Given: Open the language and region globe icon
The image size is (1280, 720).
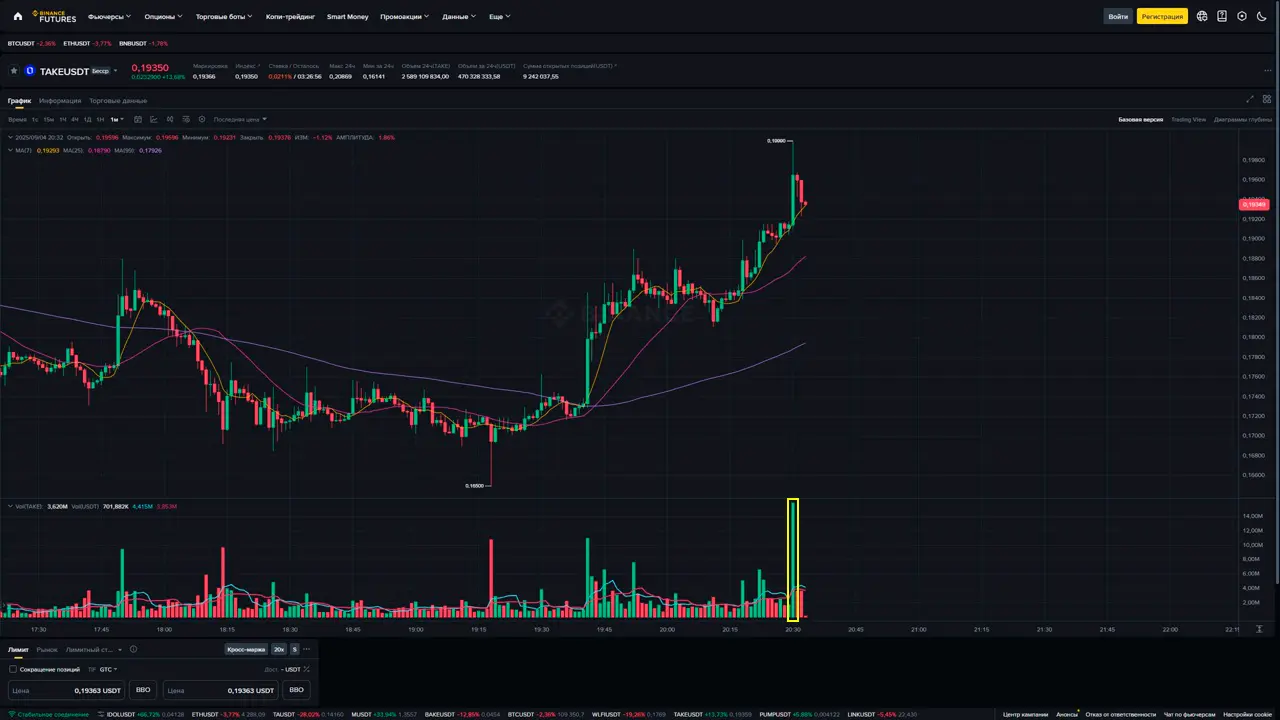Looking at the screenshot, I should point(1202,16).
